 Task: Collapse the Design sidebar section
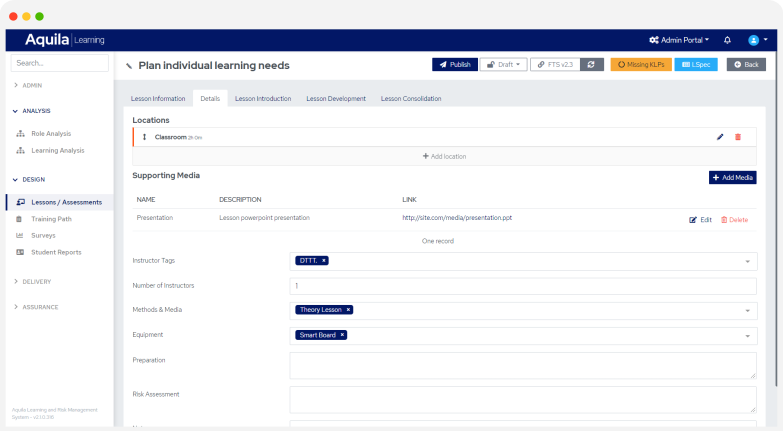(33, 179)
